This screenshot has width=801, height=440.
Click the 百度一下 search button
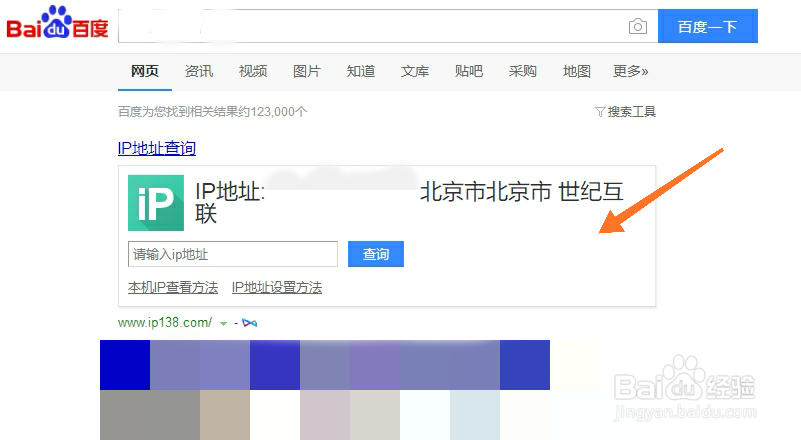[x=708, y=26]
